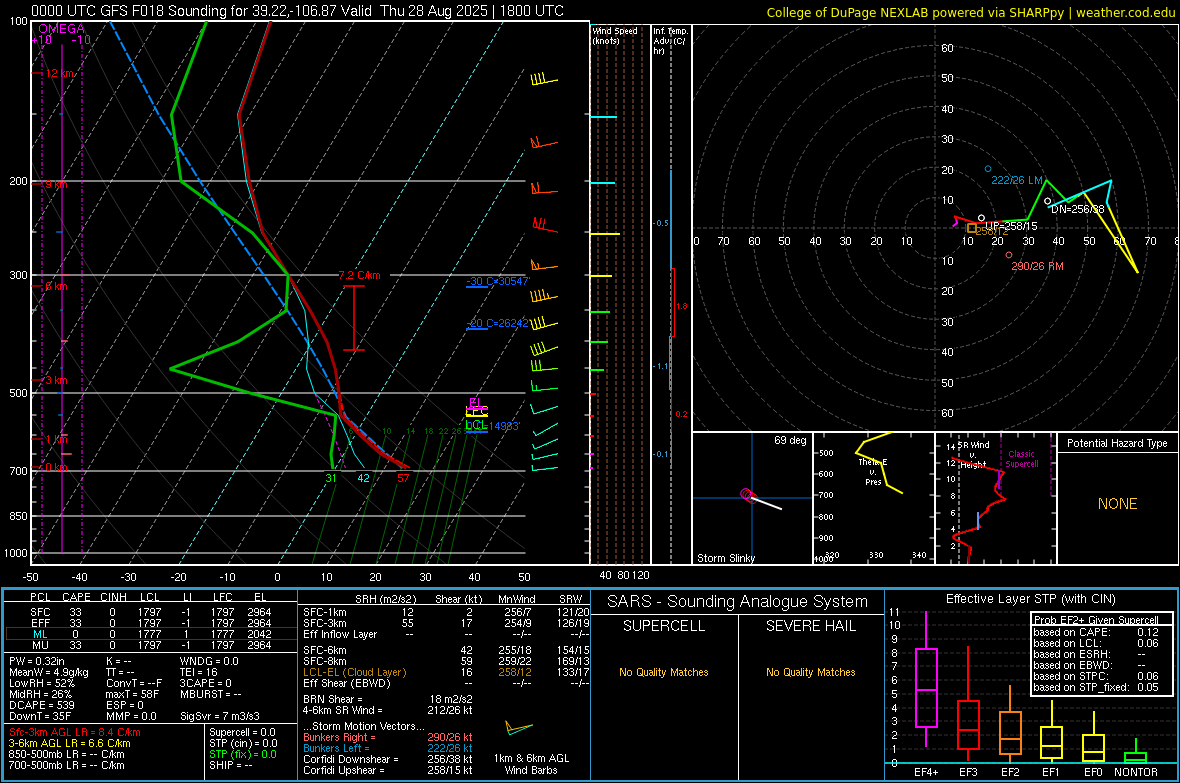Click the Theta-E v. Pres inset label

(x=872, y=472)
